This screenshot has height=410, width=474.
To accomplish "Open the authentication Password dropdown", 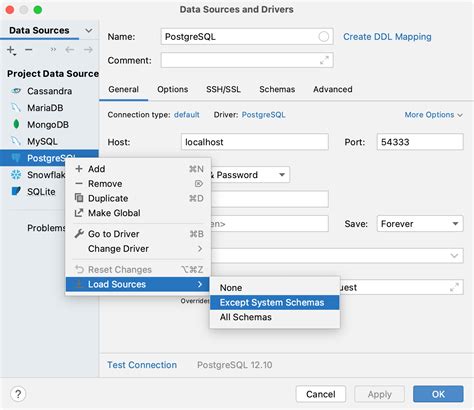I will 282,175.
